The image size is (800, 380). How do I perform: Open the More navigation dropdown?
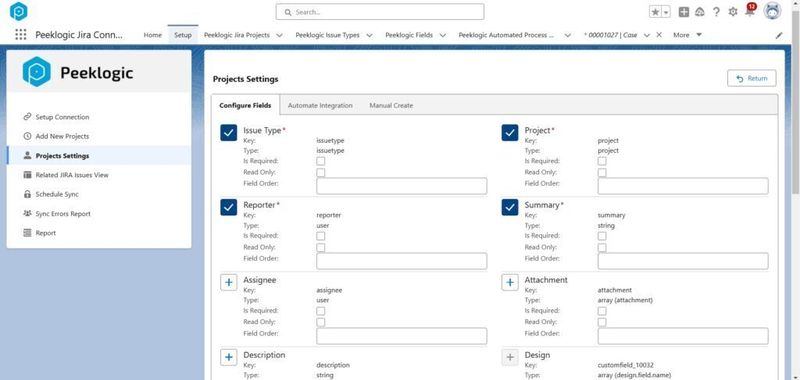pyautogui.click(x=687, y=35)
